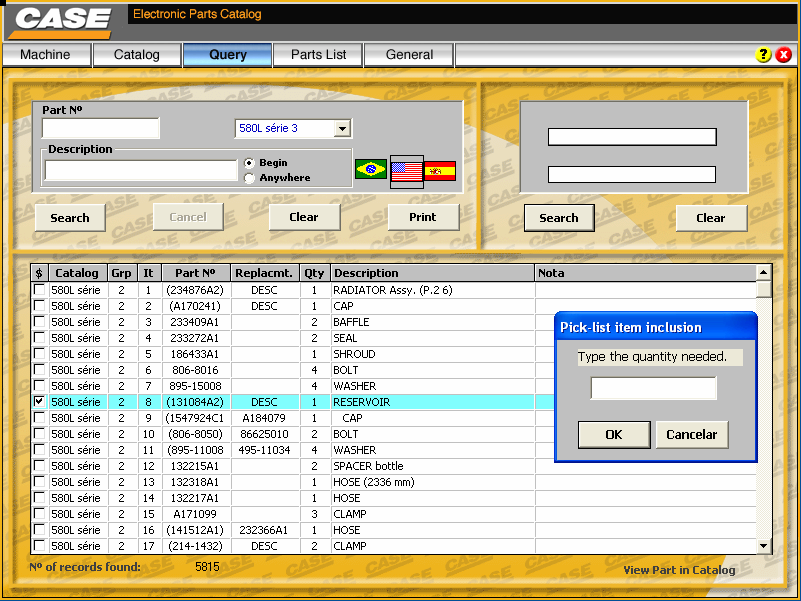This screenshot has width=801, height=601.
Task: Uncheck the RESERVOIR row checkbox
Action: 39,402
